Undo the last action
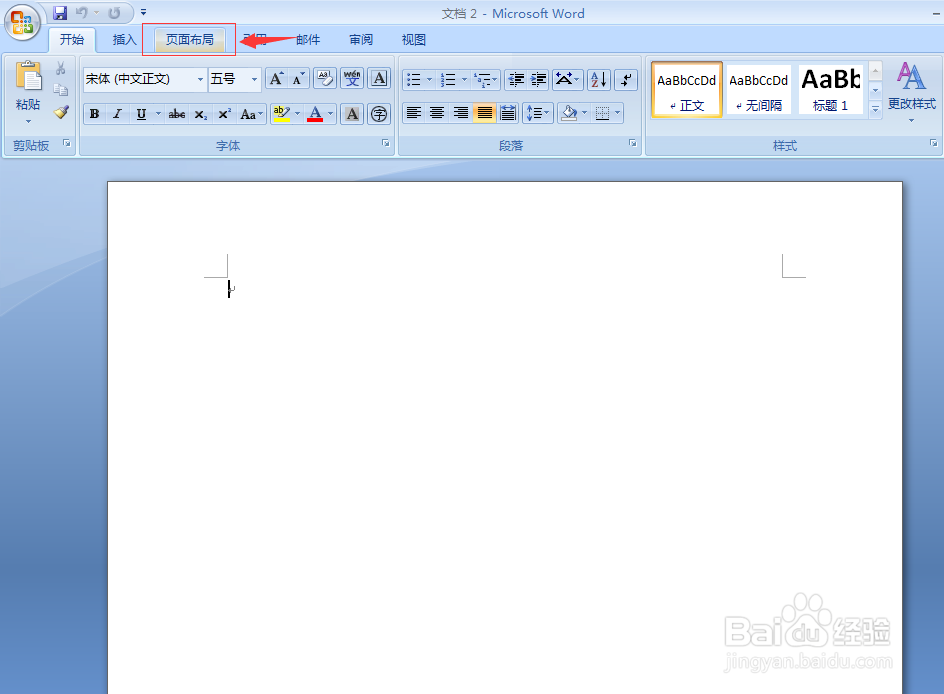 pyautogui.click(x=82, y=13)
